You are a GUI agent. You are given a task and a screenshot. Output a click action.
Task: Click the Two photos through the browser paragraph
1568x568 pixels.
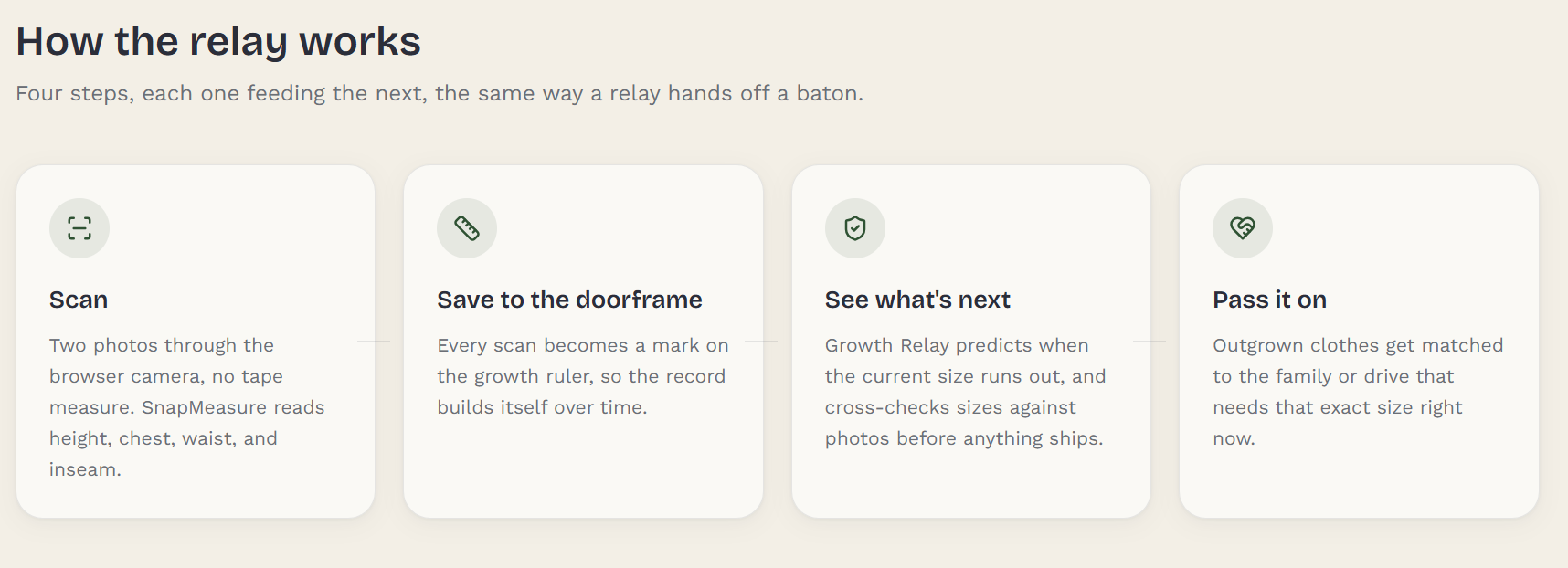point(187,407)
